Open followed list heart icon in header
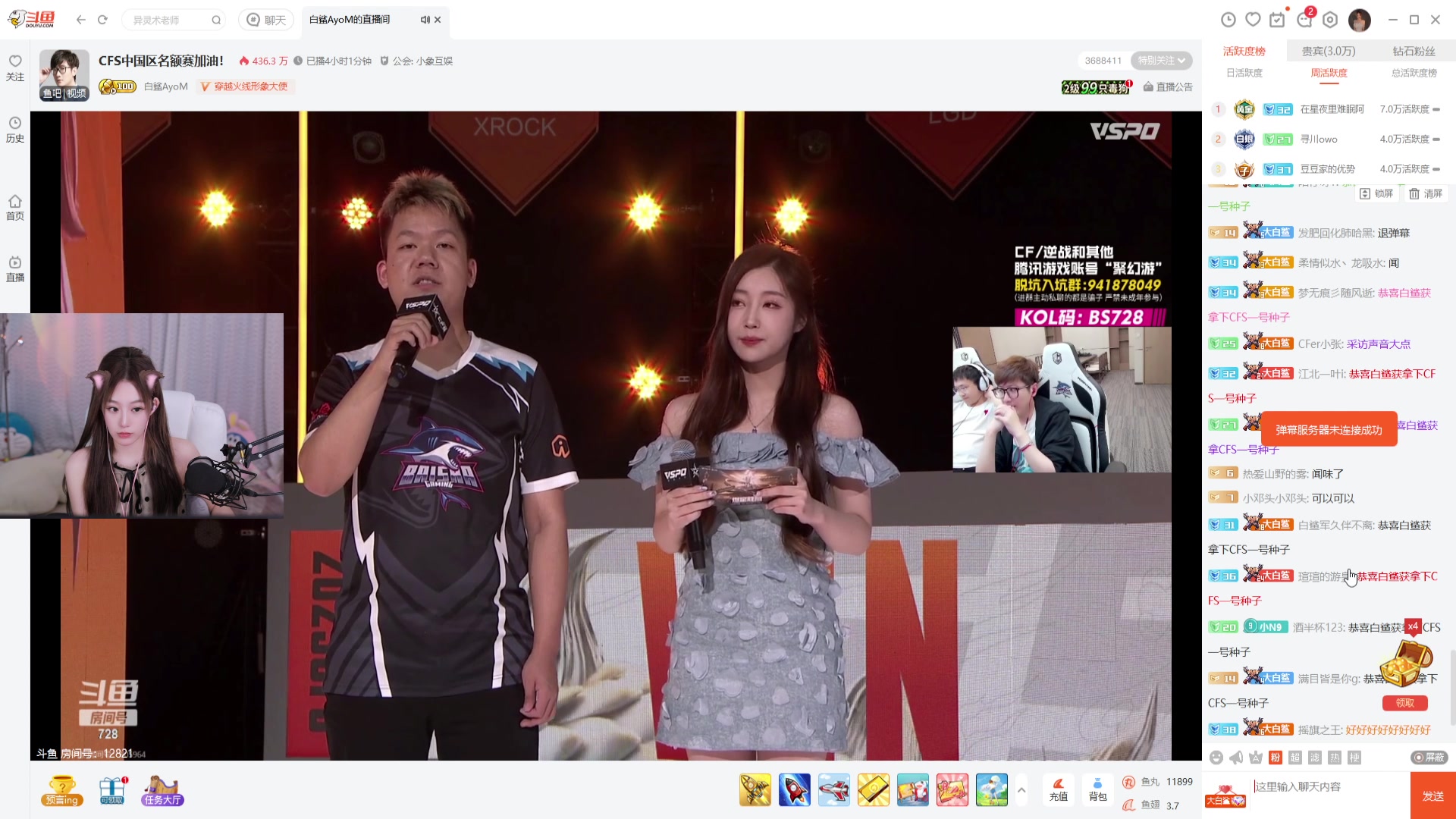Image resolution: width=1456 pixels, height=819 pixels. (x=1254, y=20)
